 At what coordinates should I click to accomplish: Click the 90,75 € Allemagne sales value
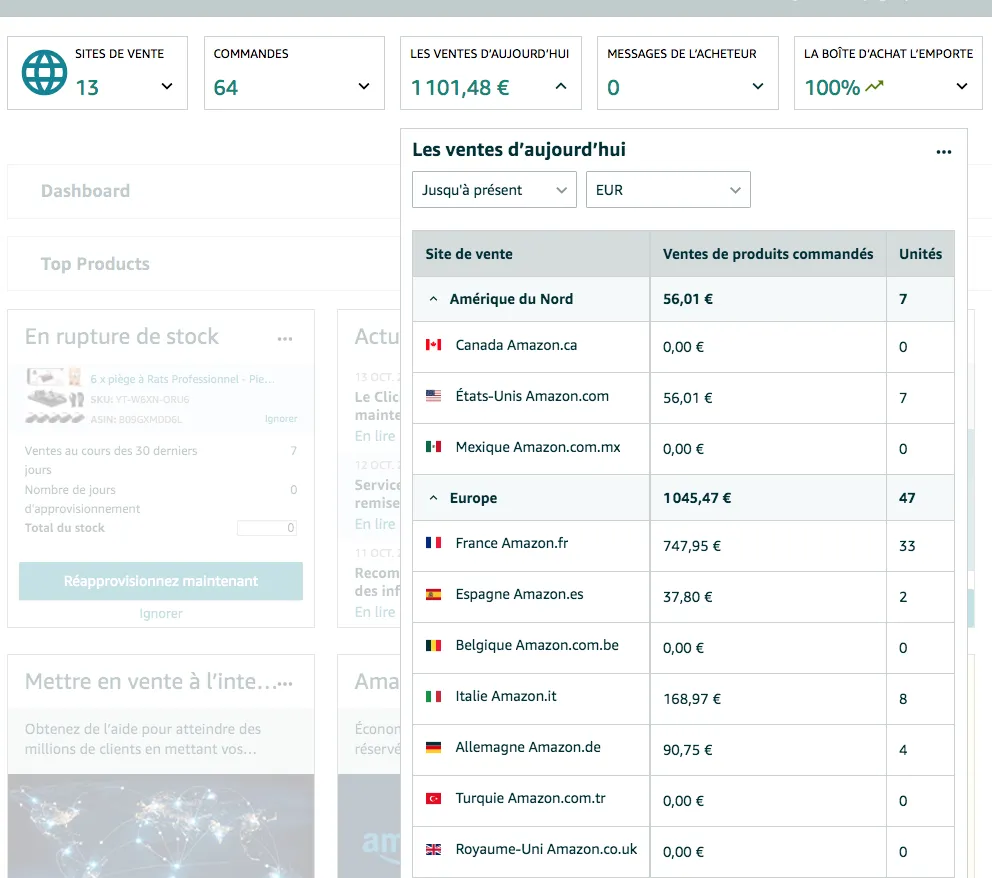[688, 750]
